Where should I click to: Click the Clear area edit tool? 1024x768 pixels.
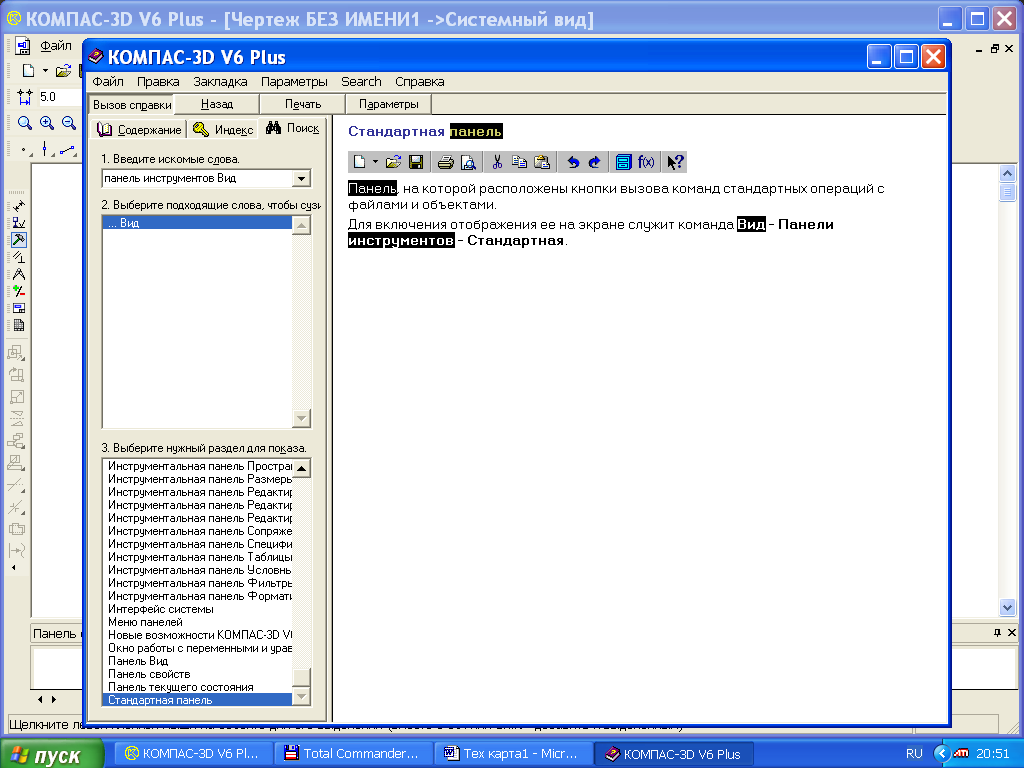[x=16, y=529]
